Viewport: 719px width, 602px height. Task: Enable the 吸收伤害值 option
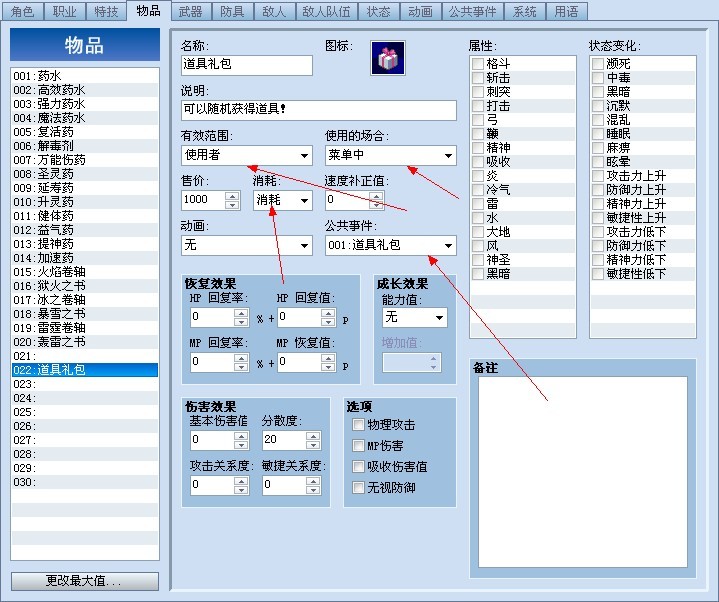(x=358, y=467)
